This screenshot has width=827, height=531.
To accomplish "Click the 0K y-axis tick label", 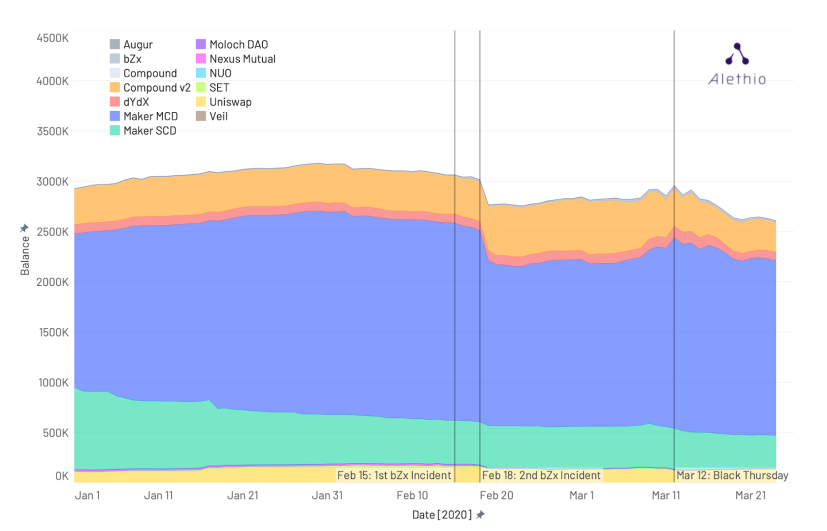I will 62,476.
